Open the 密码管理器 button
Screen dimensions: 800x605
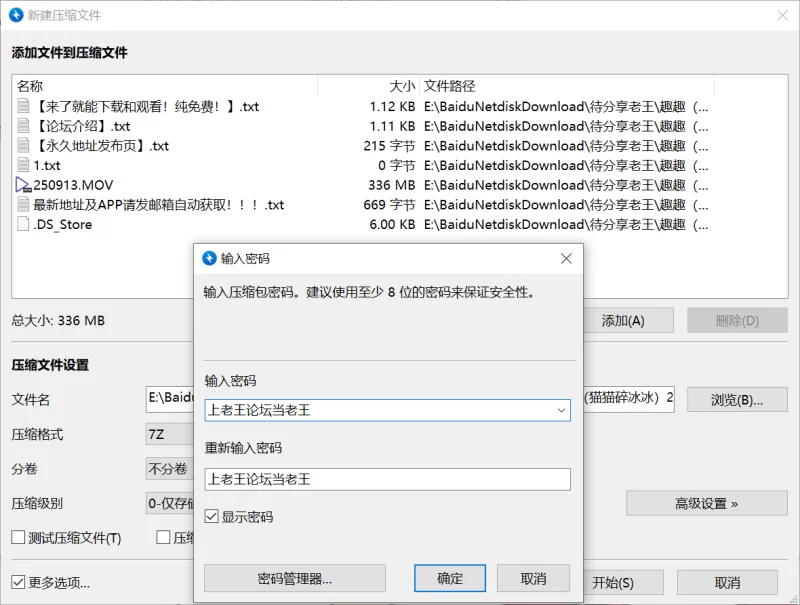click(294, 578)
